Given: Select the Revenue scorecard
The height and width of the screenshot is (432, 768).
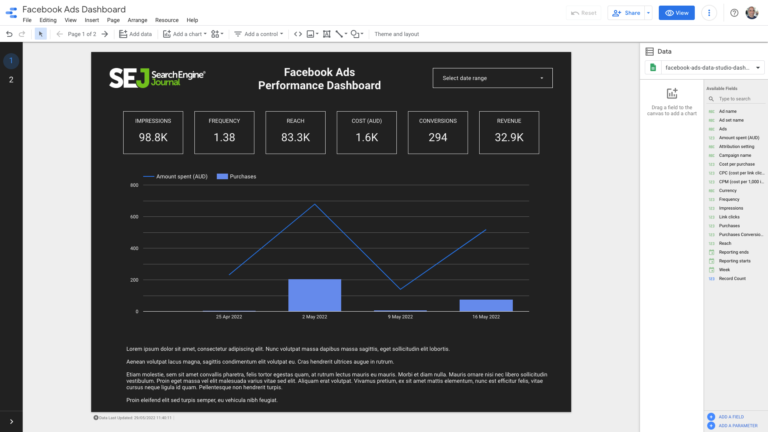Looking at the screenshot, I should point(509,133).
